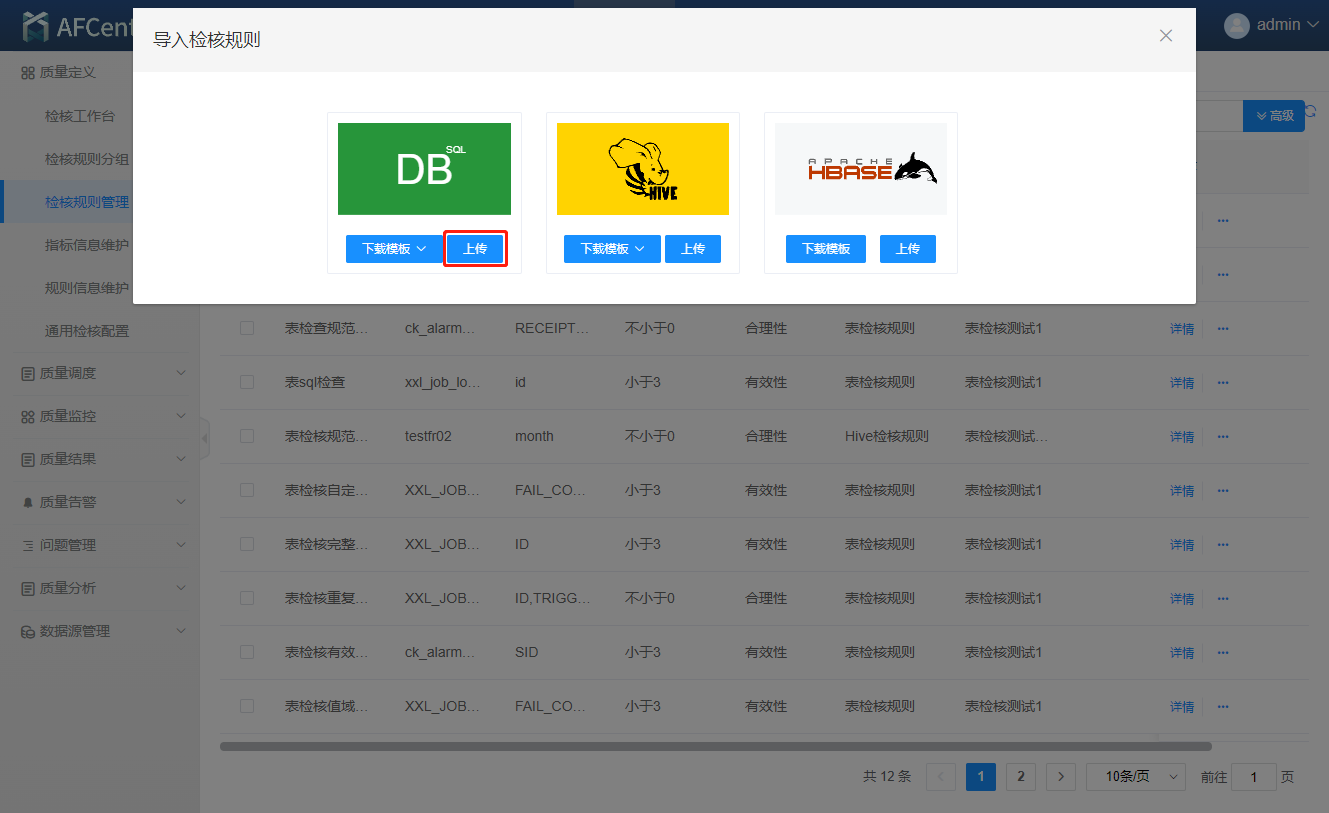Click the admin user avatar icon
Viewport: 1329px width, 813px height.
[1237, 25]
